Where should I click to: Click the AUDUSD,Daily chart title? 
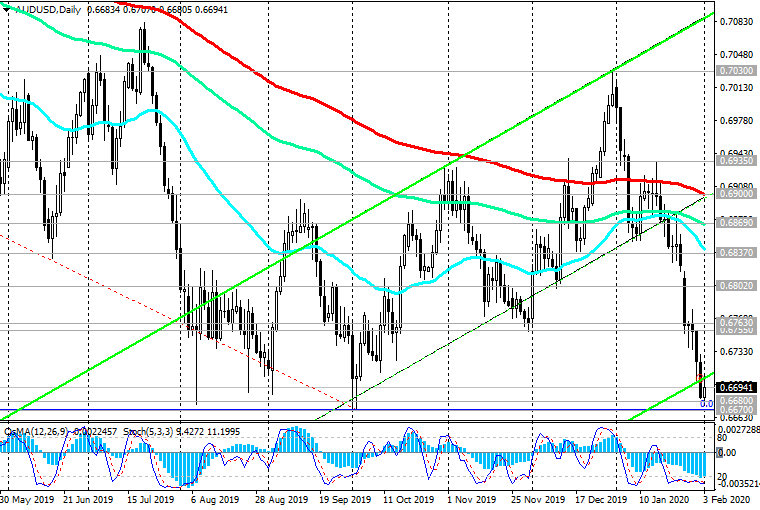(47, 10)
